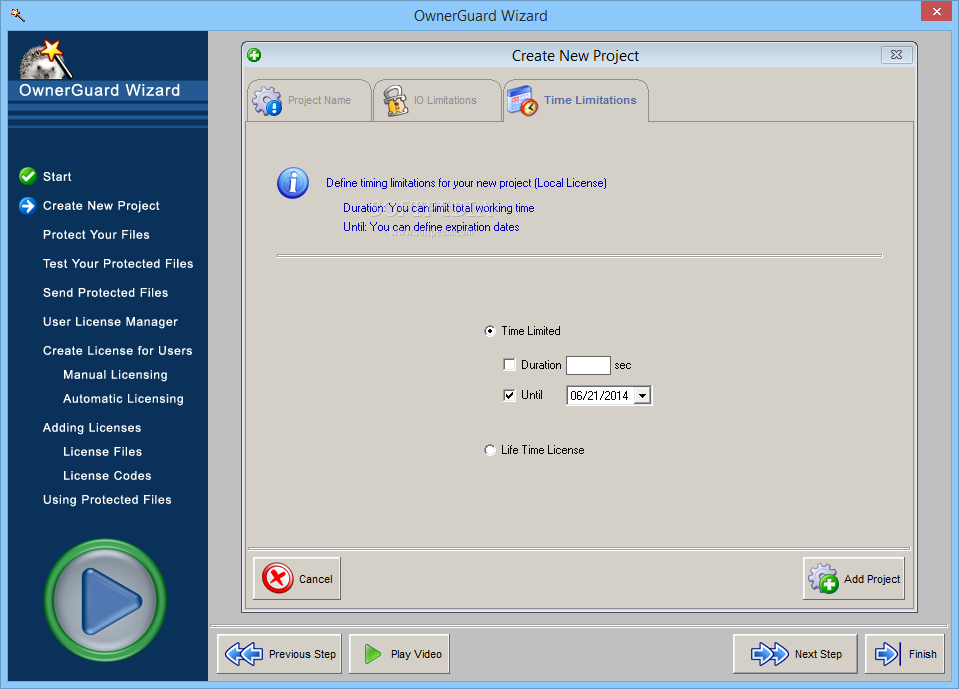
Task: Select the Time Limited radio button
Action: [489, 331]
